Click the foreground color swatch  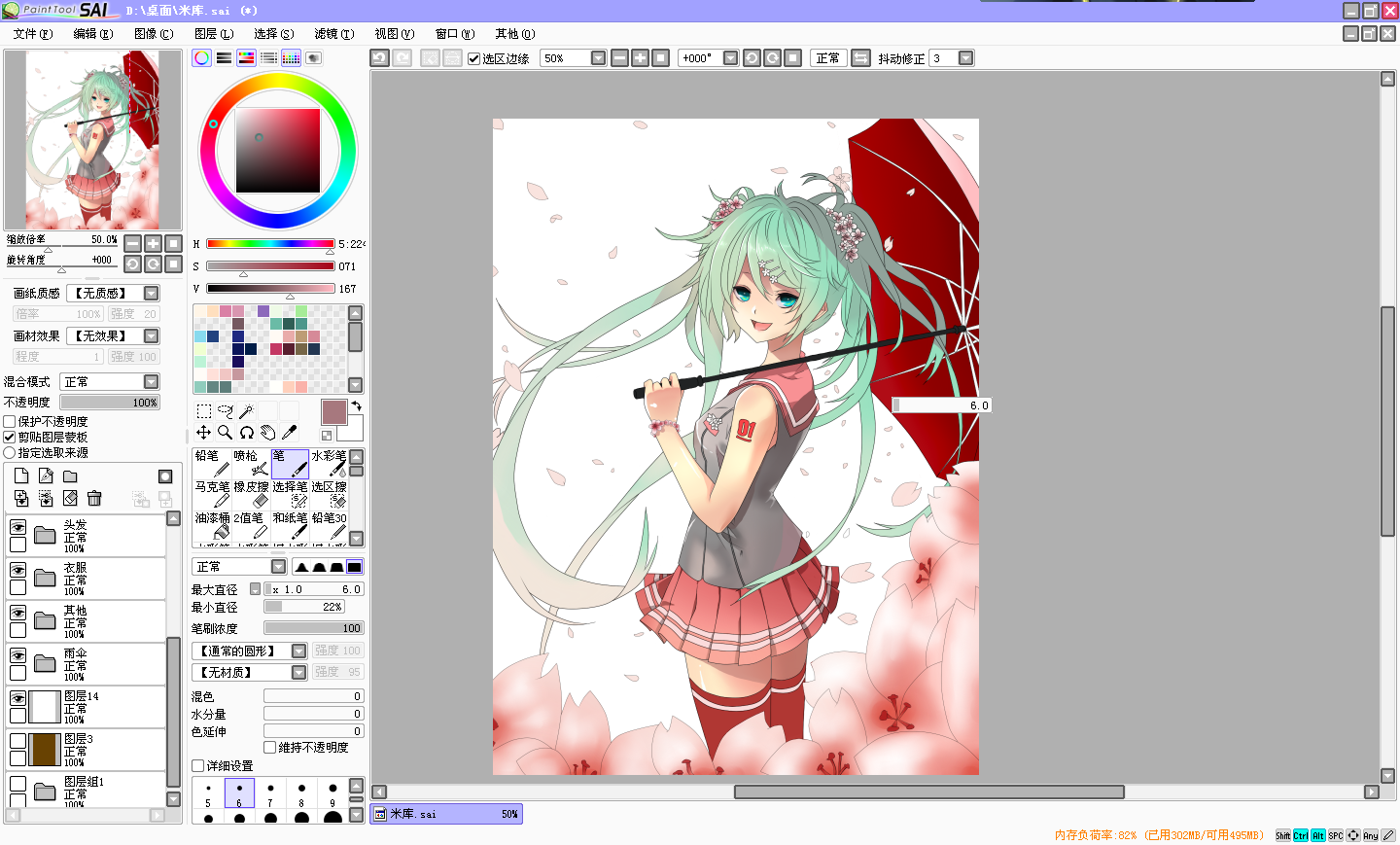pyautogui.click(x=333, y=412)
